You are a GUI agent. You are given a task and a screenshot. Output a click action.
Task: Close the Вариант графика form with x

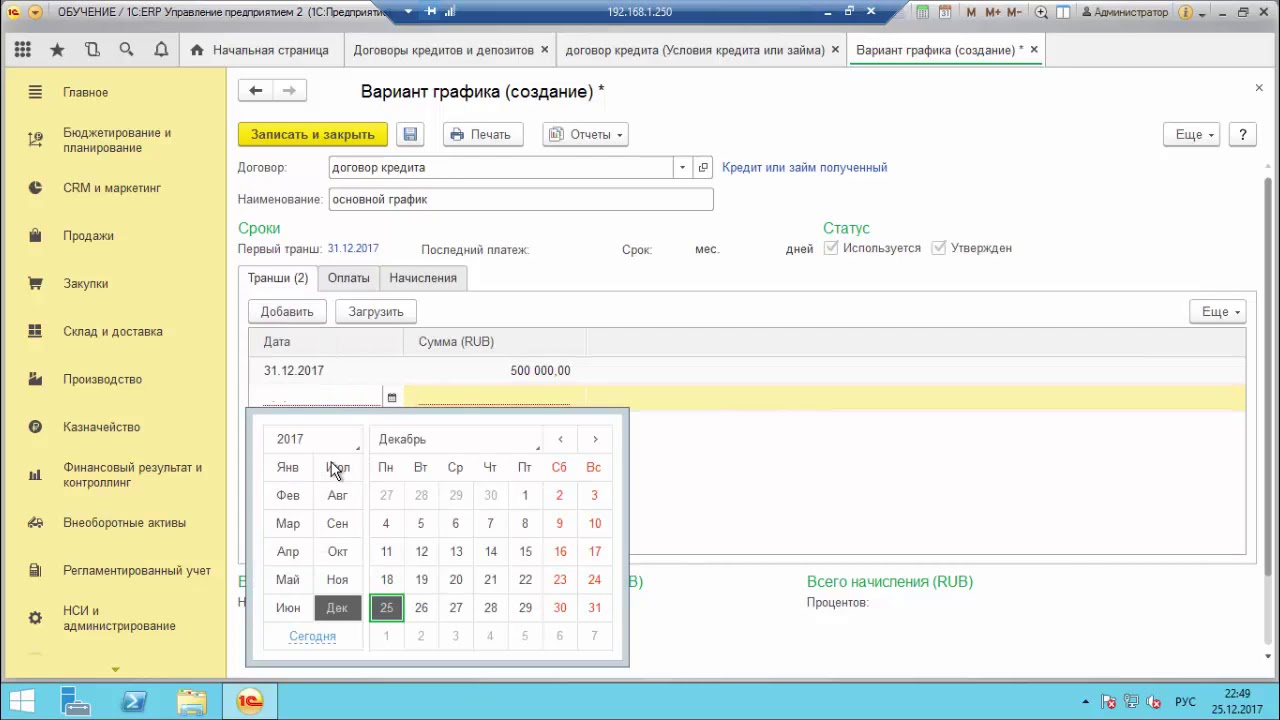(x=1259, y=88)
